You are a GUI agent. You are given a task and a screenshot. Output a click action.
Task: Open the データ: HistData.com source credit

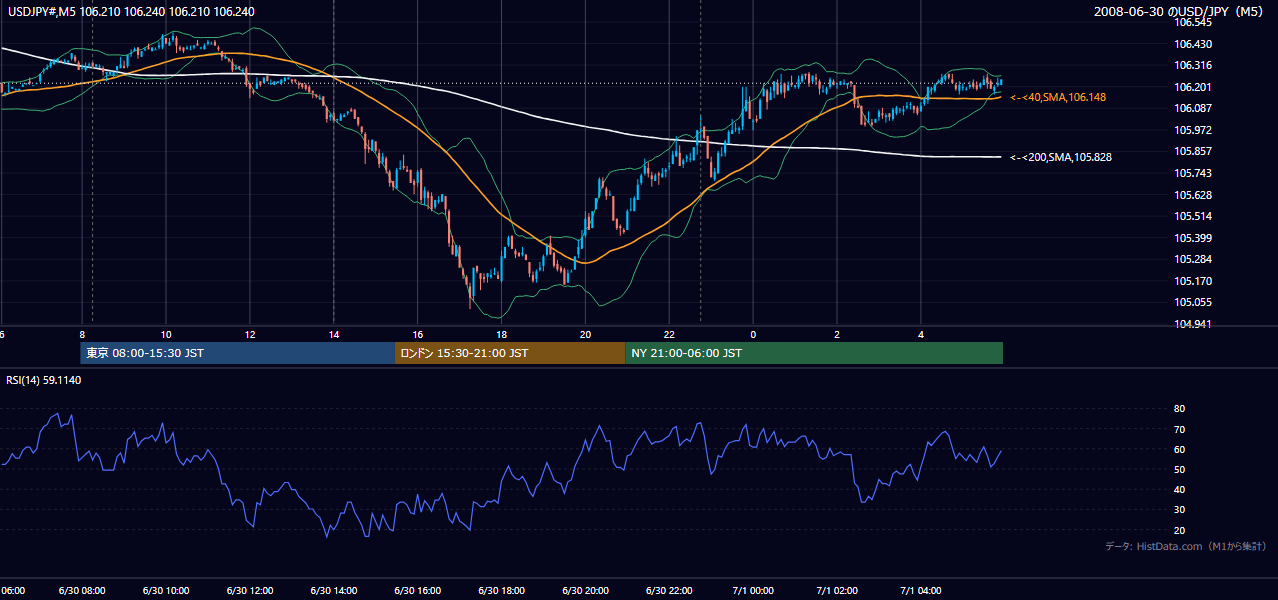pos(1185,546)
